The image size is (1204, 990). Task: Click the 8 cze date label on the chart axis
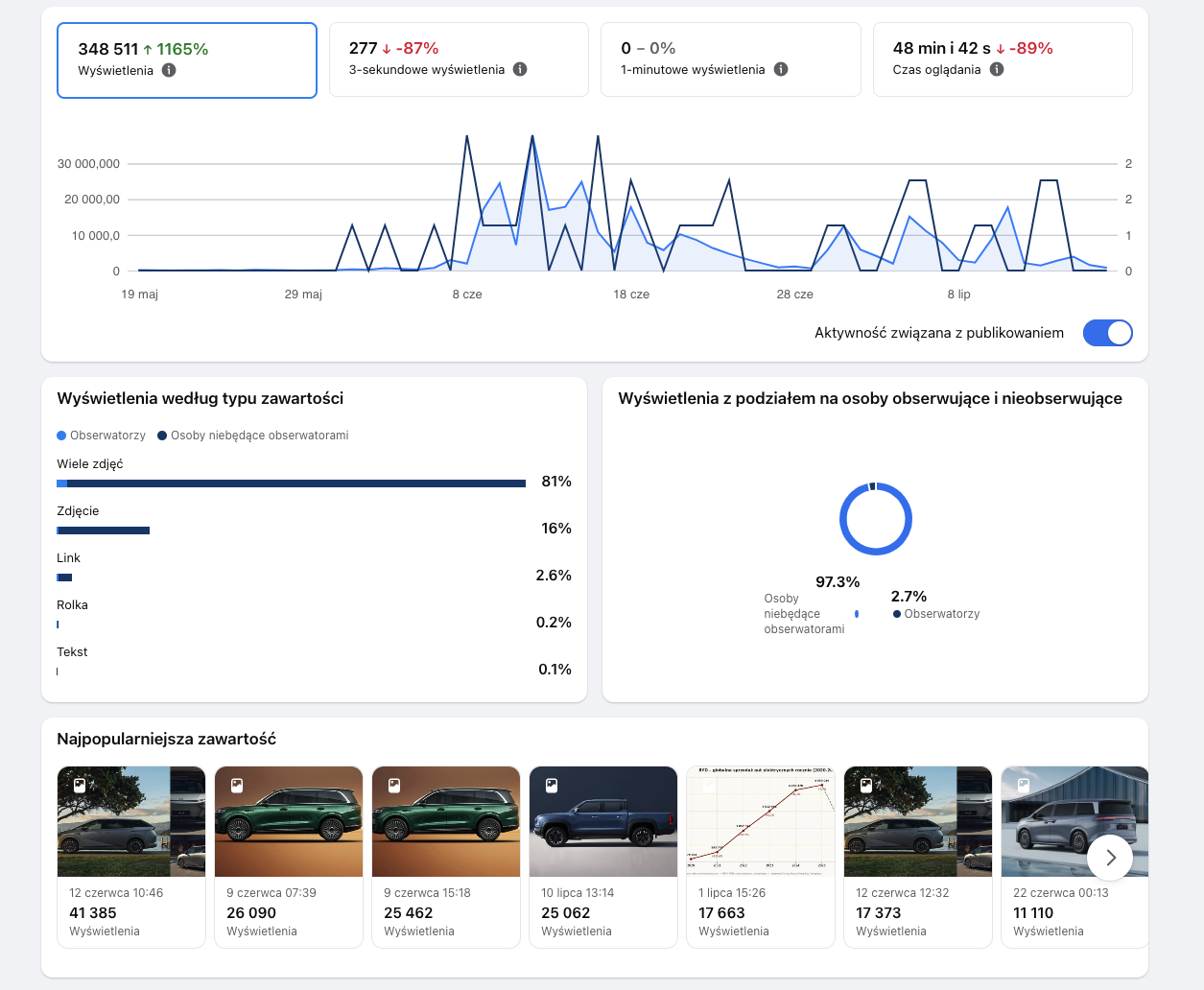(x=467, y=295)
